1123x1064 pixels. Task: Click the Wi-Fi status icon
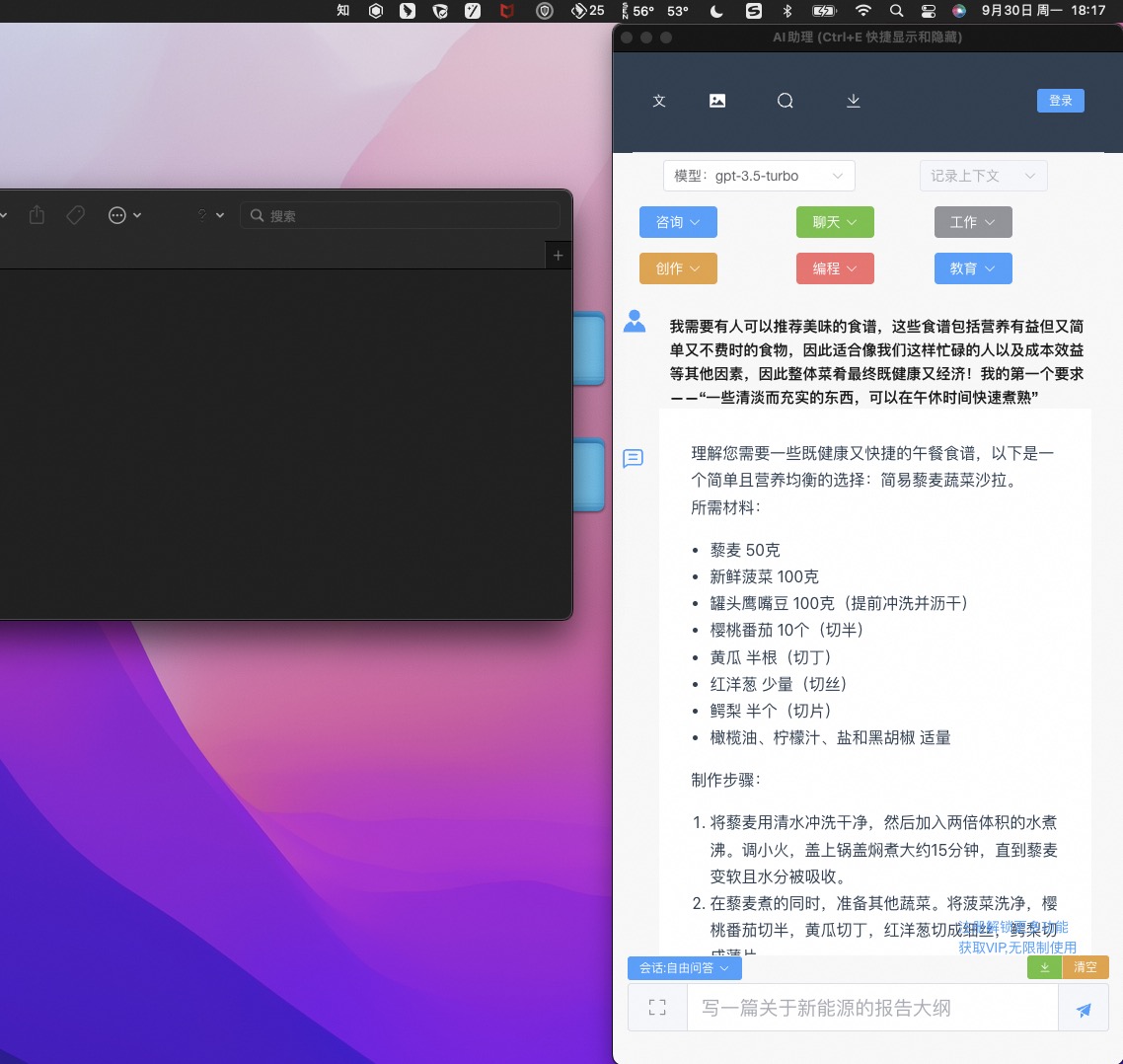[863, 11]
